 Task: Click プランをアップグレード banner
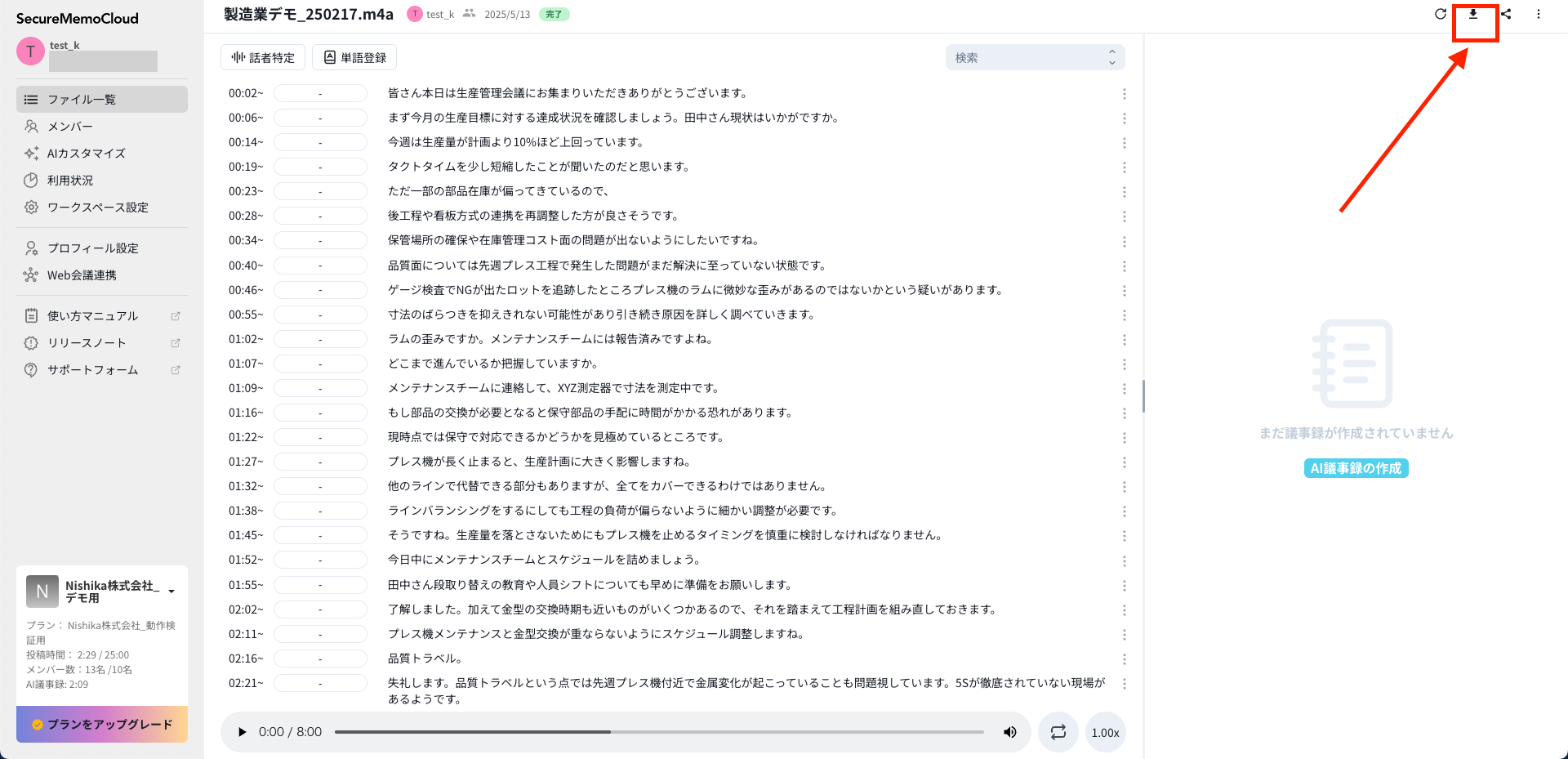[x=102, y=724]
